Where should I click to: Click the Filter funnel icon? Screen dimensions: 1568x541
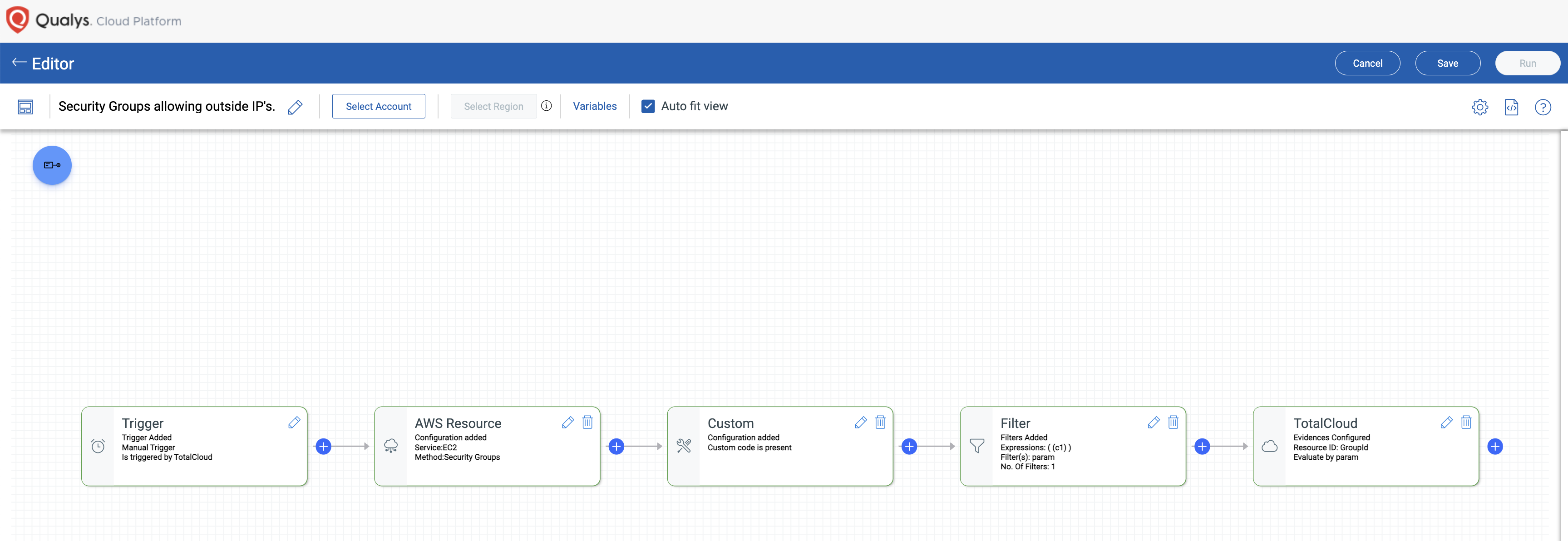[976, 446]
